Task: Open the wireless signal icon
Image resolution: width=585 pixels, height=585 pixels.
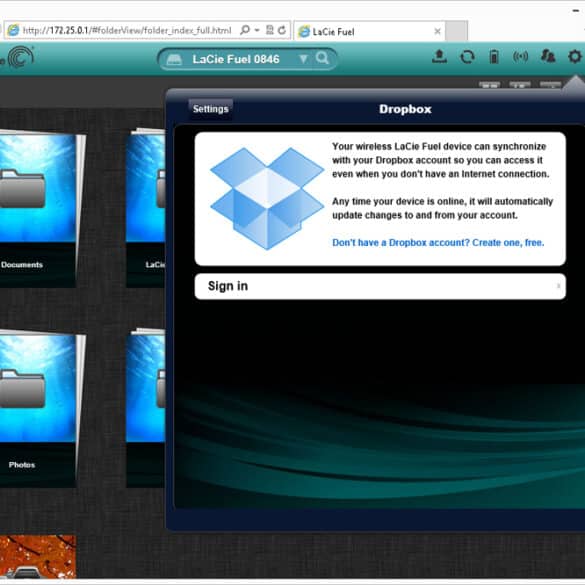Action: [520, 57]
